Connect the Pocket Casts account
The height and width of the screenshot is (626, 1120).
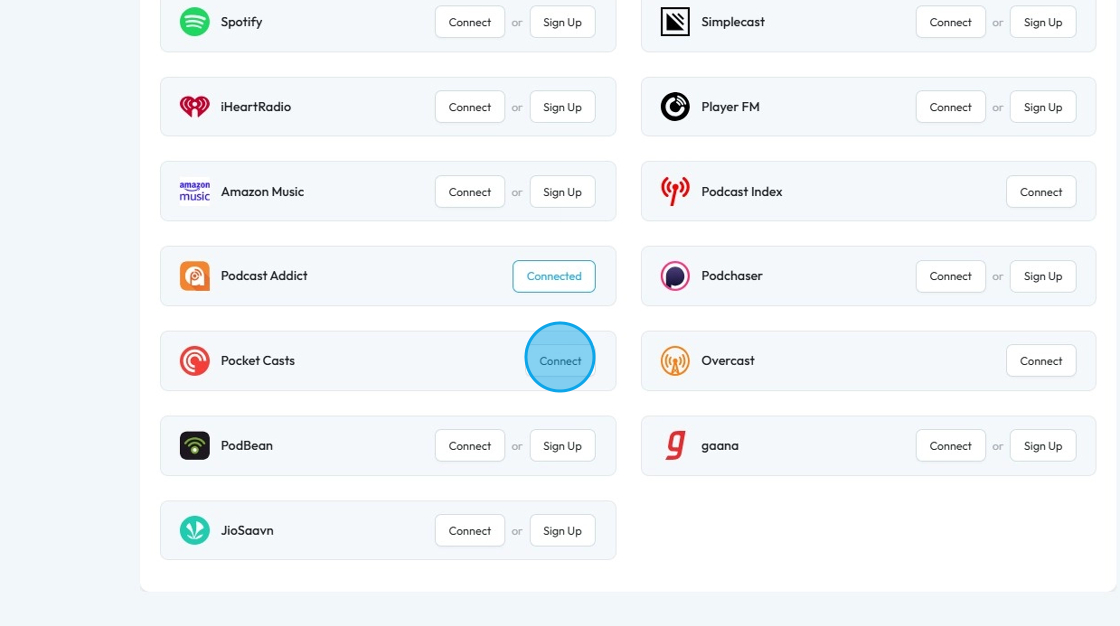pyautogui.click(x=560, y=361)
